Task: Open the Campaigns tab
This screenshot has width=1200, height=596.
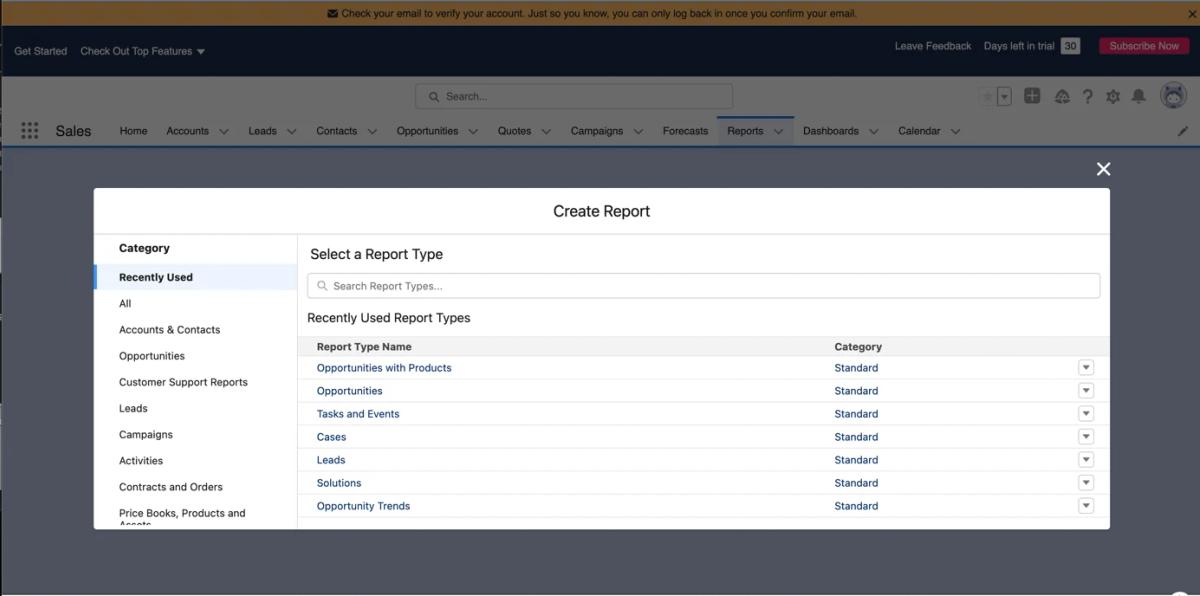Action: 596,131
